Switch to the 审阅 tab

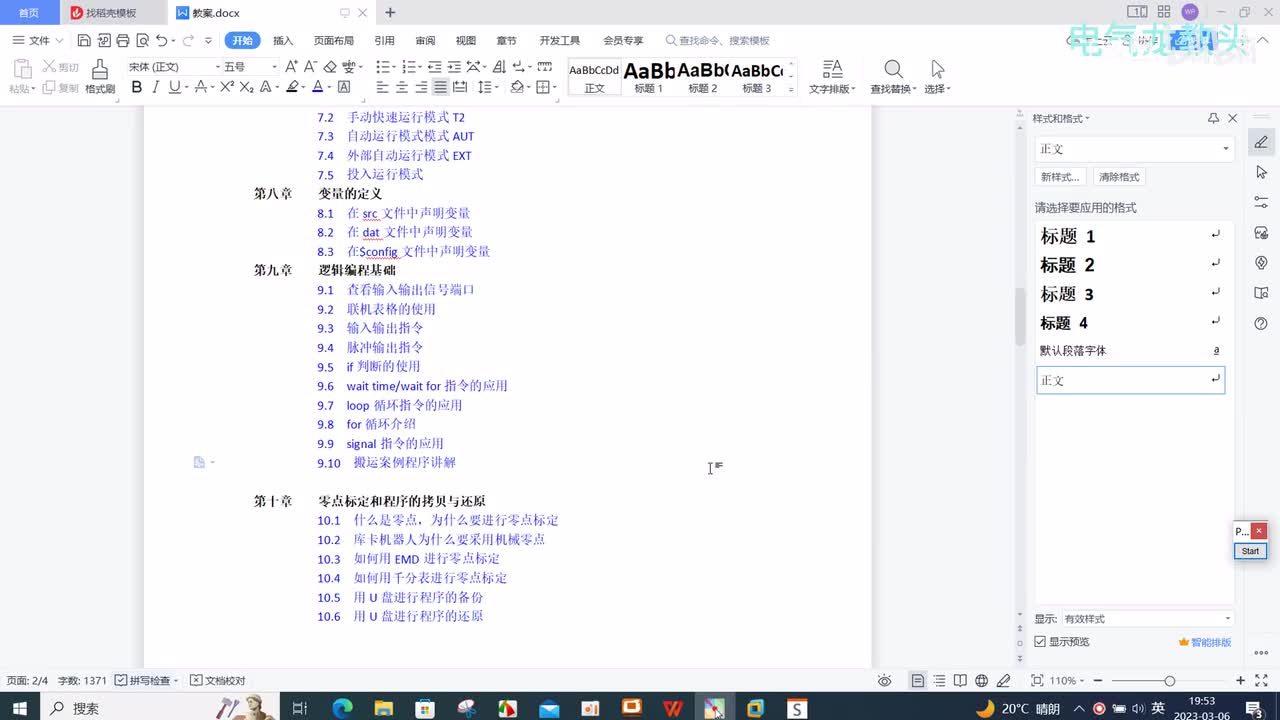425,41
